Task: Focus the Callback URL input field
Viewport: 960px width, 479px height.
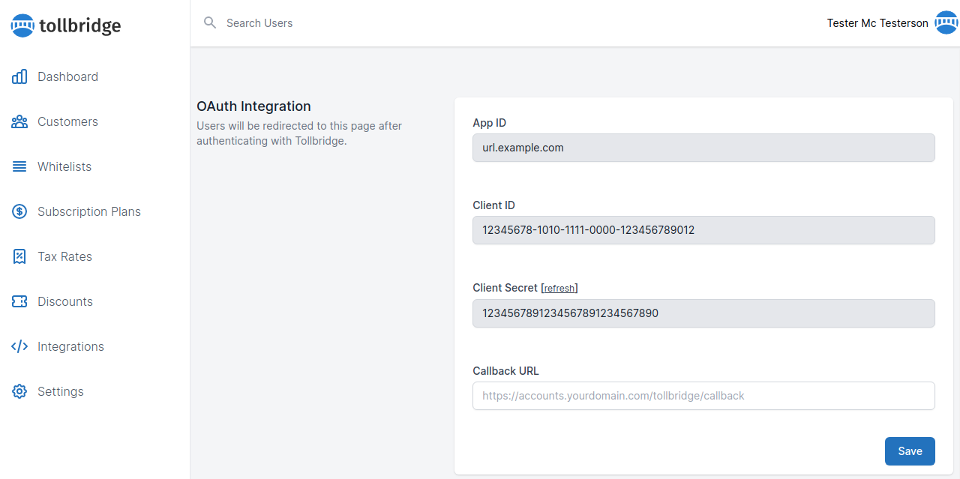Action: pyautogui.click(x=703, y=396)
